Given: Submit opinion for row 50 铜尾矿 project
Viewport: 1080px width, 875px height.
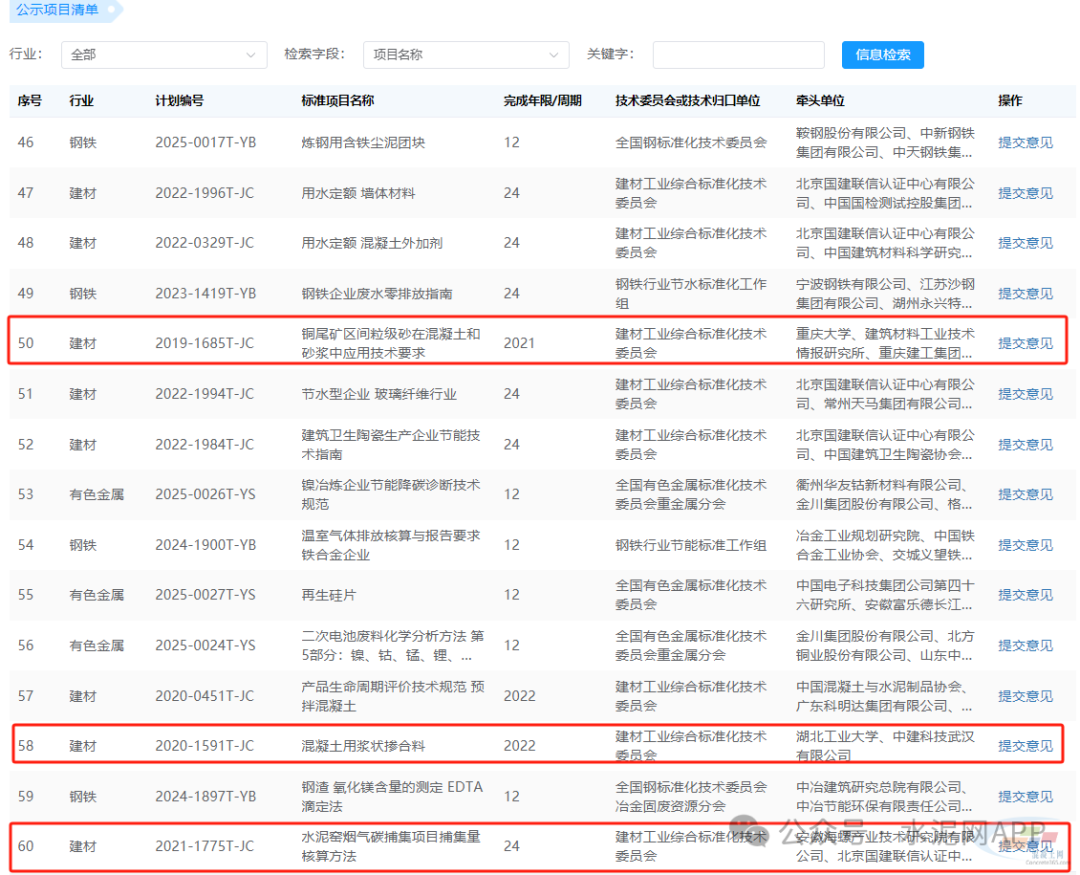Looking at the screenshot, I should (1025, 343).
